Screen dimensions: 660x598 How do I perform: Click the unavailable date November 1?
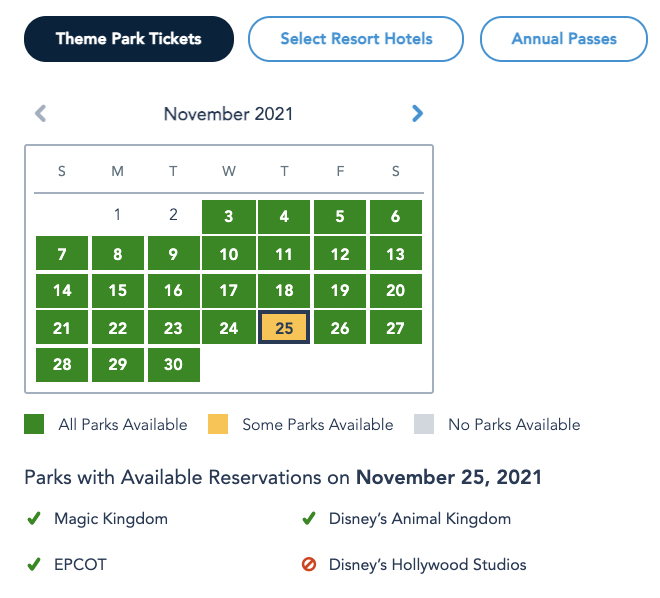pyautogui.click(x=117, y=215)
